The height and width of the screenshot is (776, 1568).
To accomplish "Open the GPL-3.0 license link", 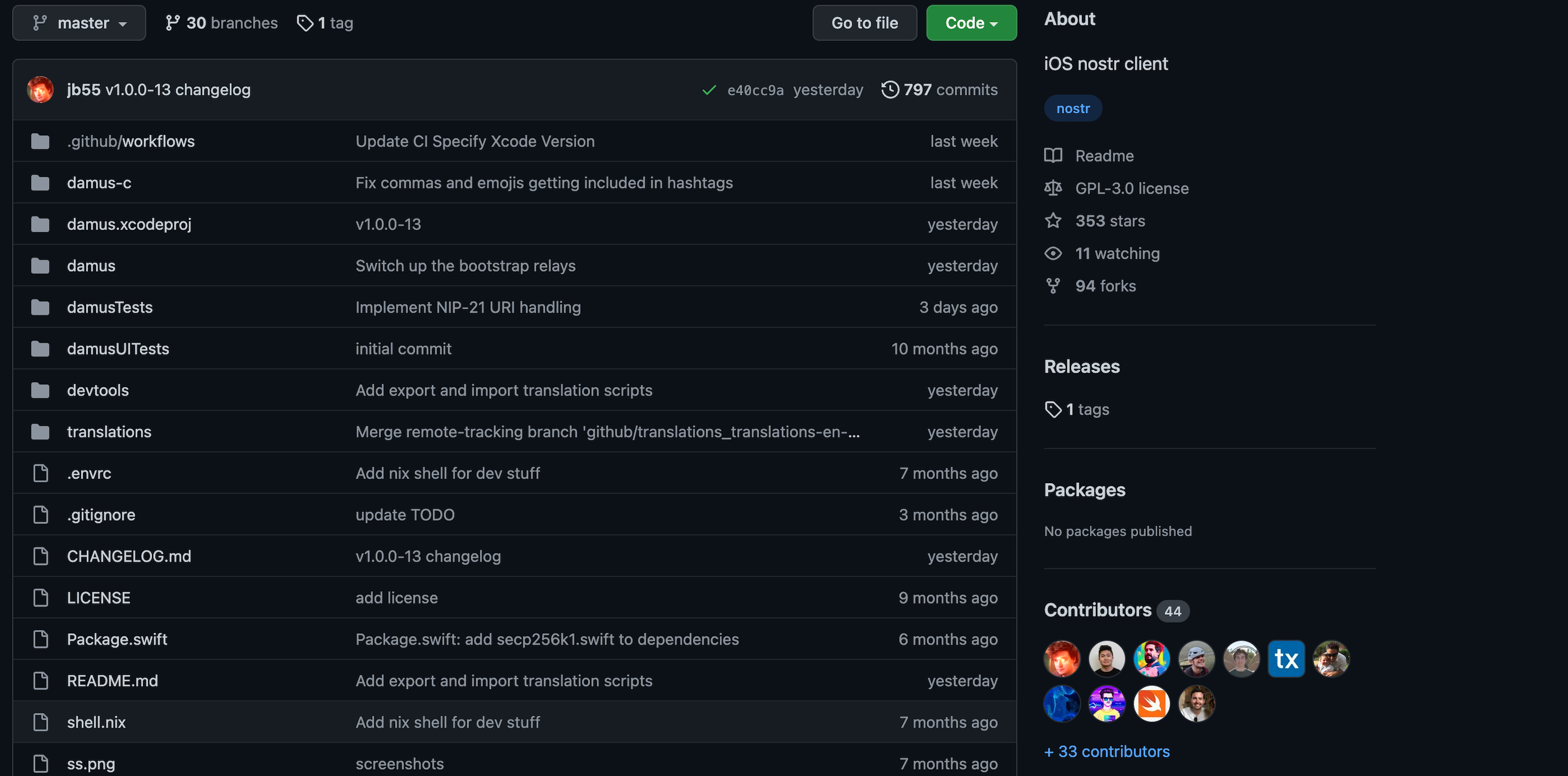I will 1117,188.
